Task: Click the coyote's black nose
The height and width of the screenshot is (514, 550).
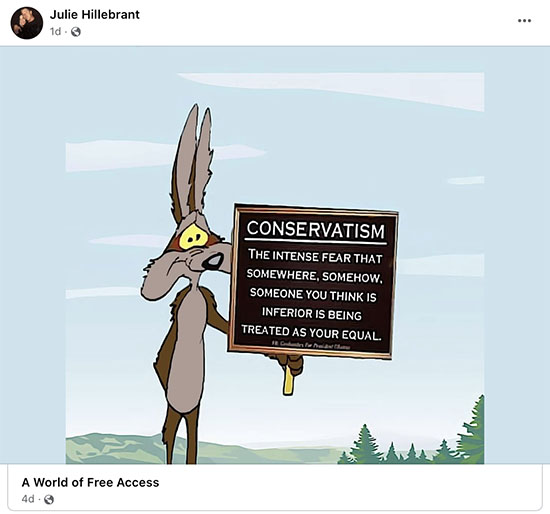Action: click(213, 261)
